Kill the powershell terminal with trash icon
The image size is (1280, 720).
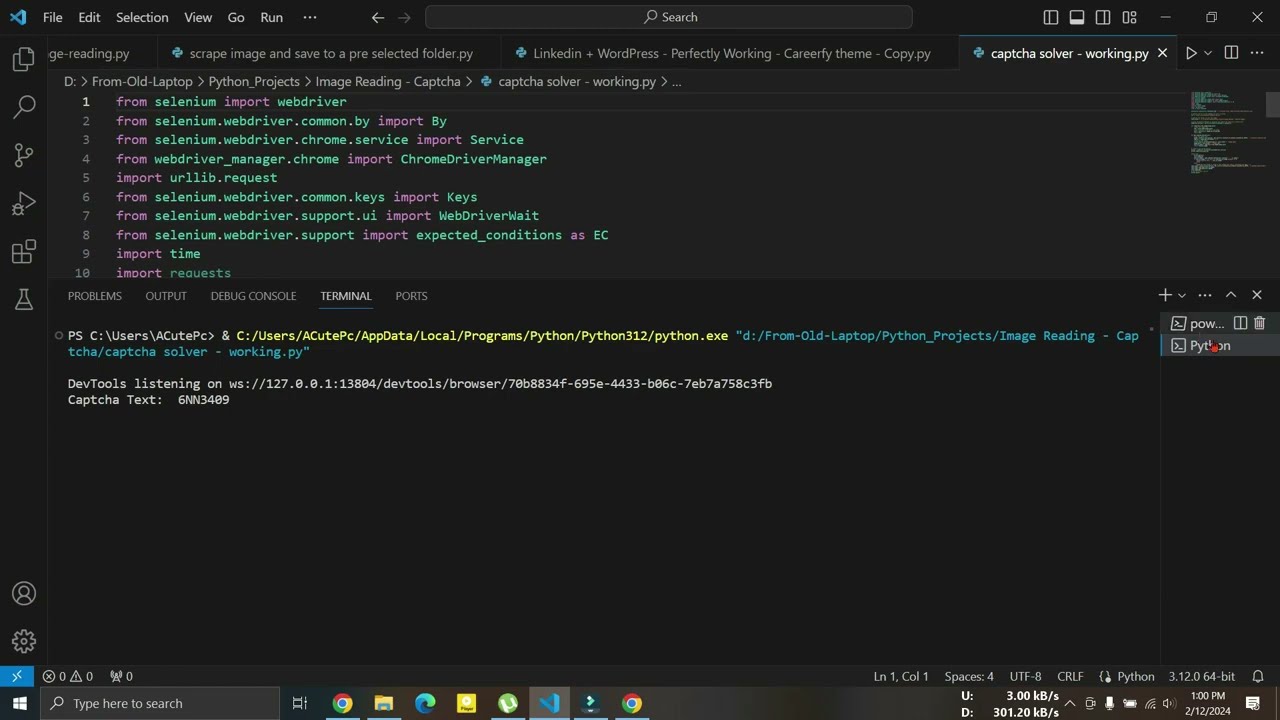(1260, 323)
